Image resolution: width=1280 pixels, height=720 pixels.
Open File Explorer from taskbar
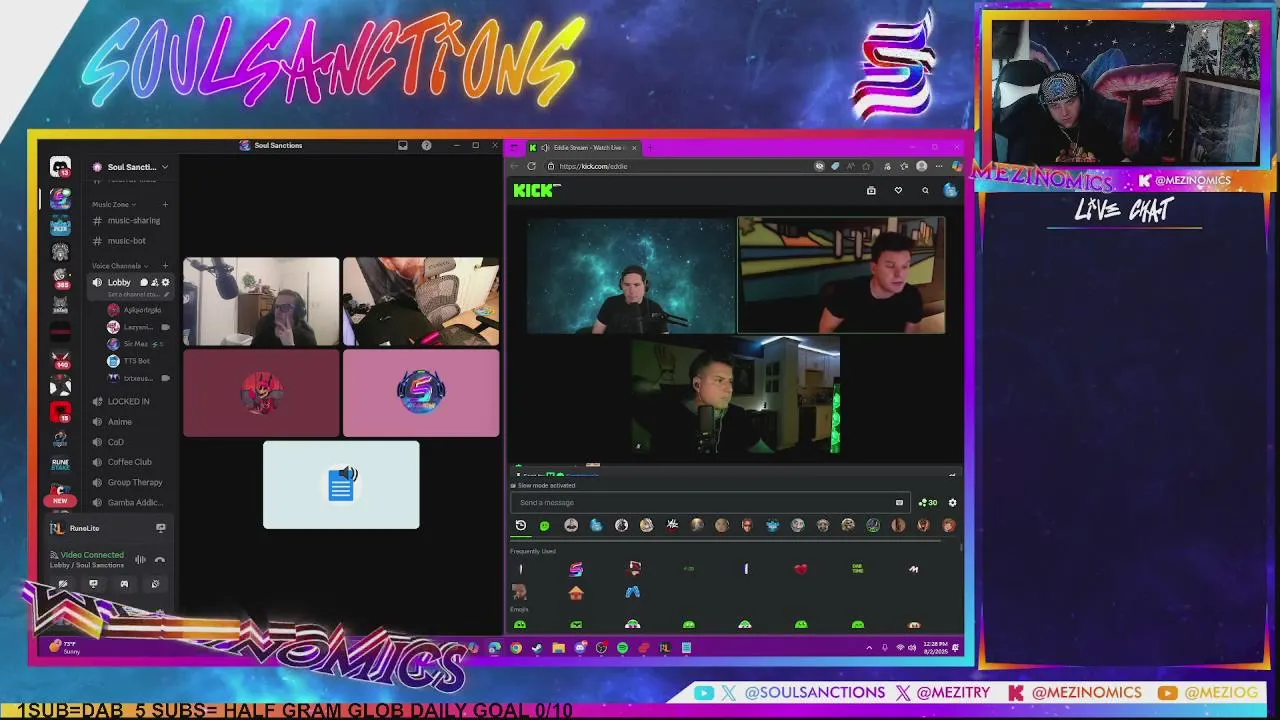558,648
